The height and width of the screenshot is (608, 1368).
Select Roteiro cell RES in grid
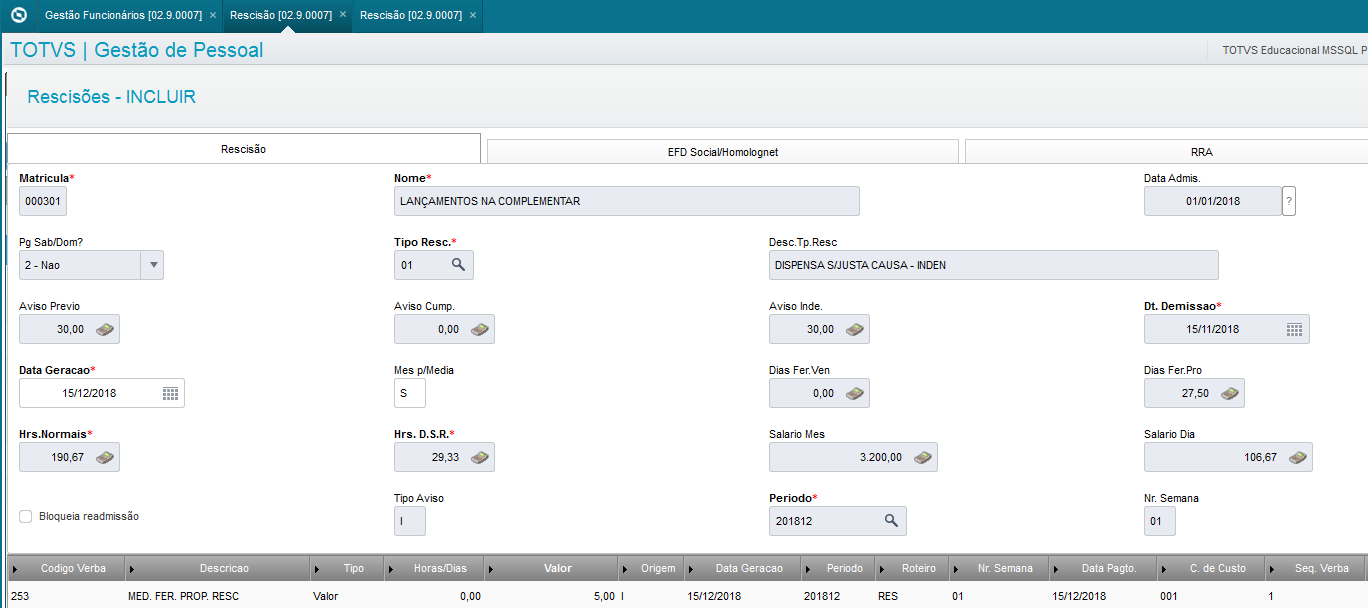tap(911, 596)
